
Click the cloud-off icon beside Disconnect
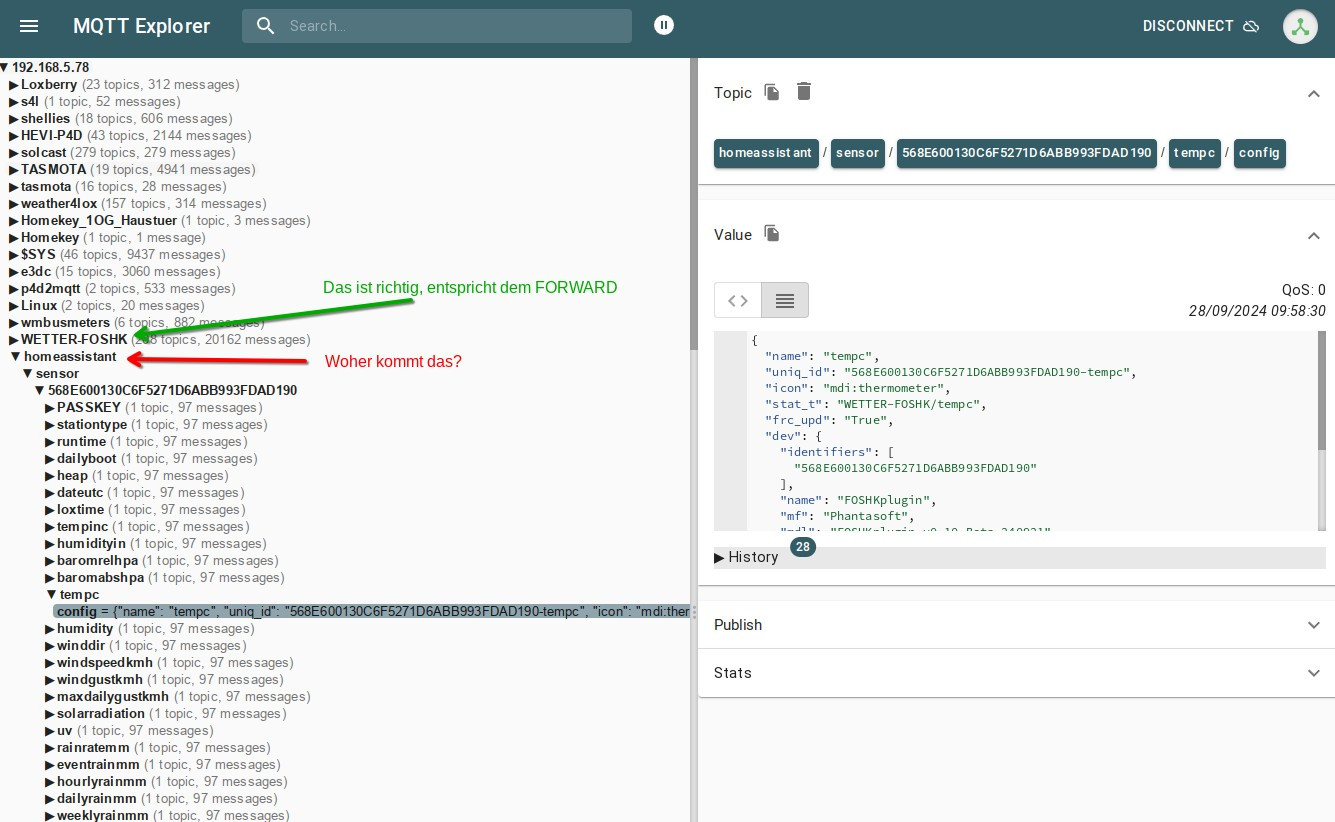click(1251, 27)
